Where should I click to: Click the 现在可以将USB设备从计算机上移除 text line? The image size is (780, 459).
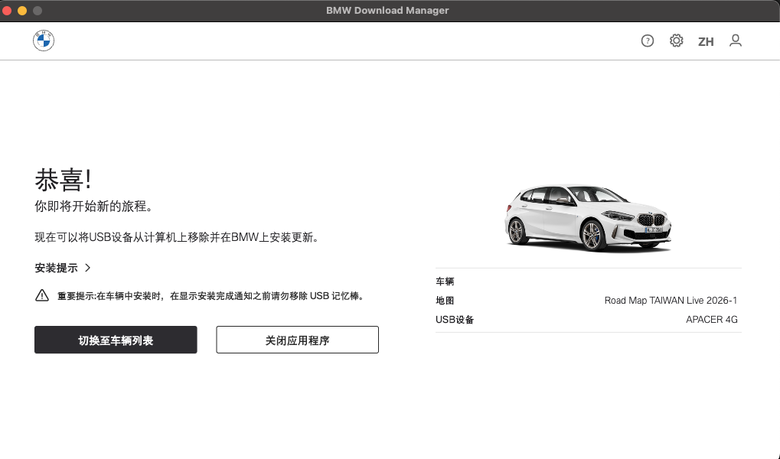[177, 237]
